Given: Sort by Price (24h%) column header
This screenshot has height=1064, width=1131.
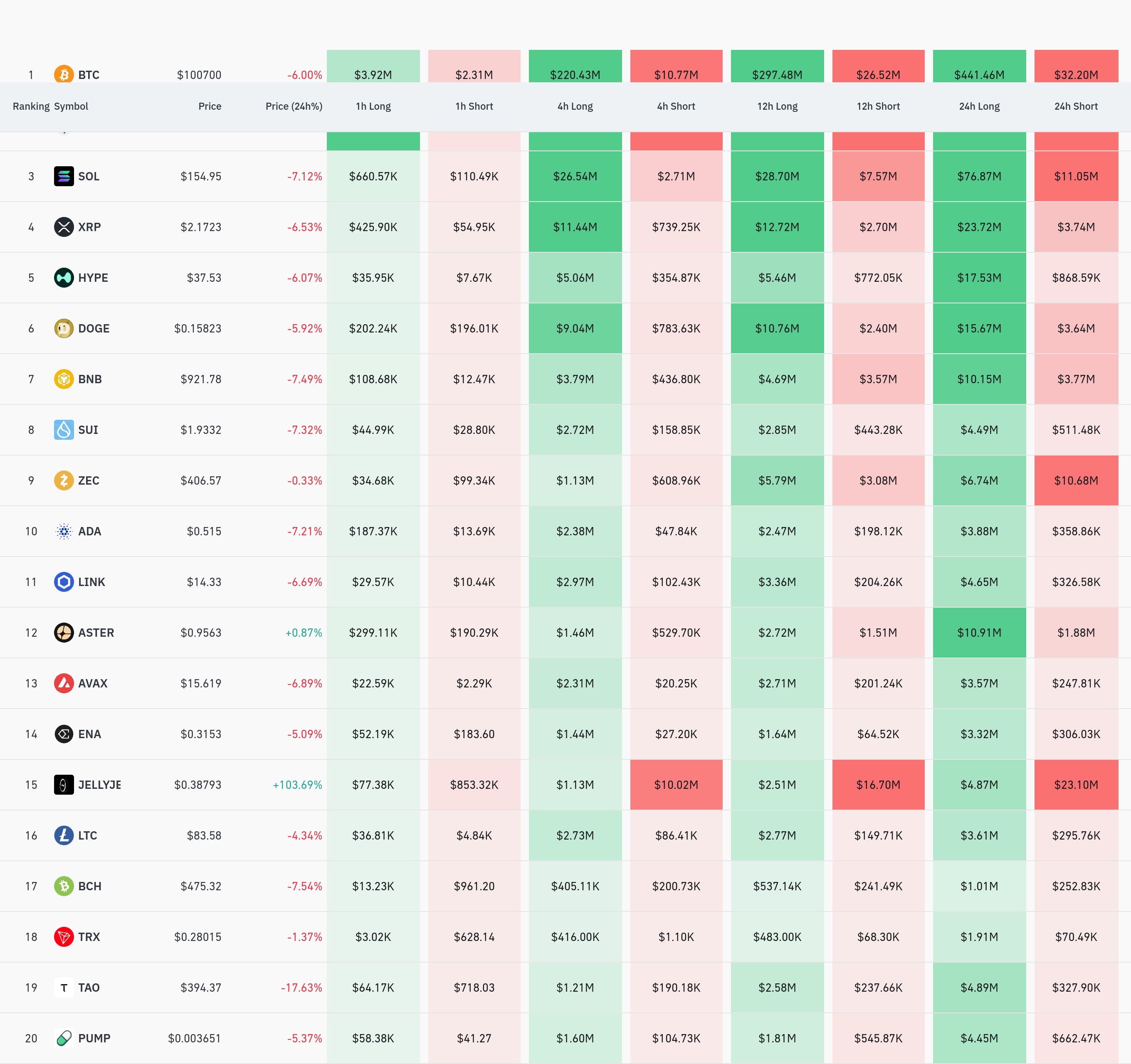Looking at the screenshot, I should click(x=294, y=106).
